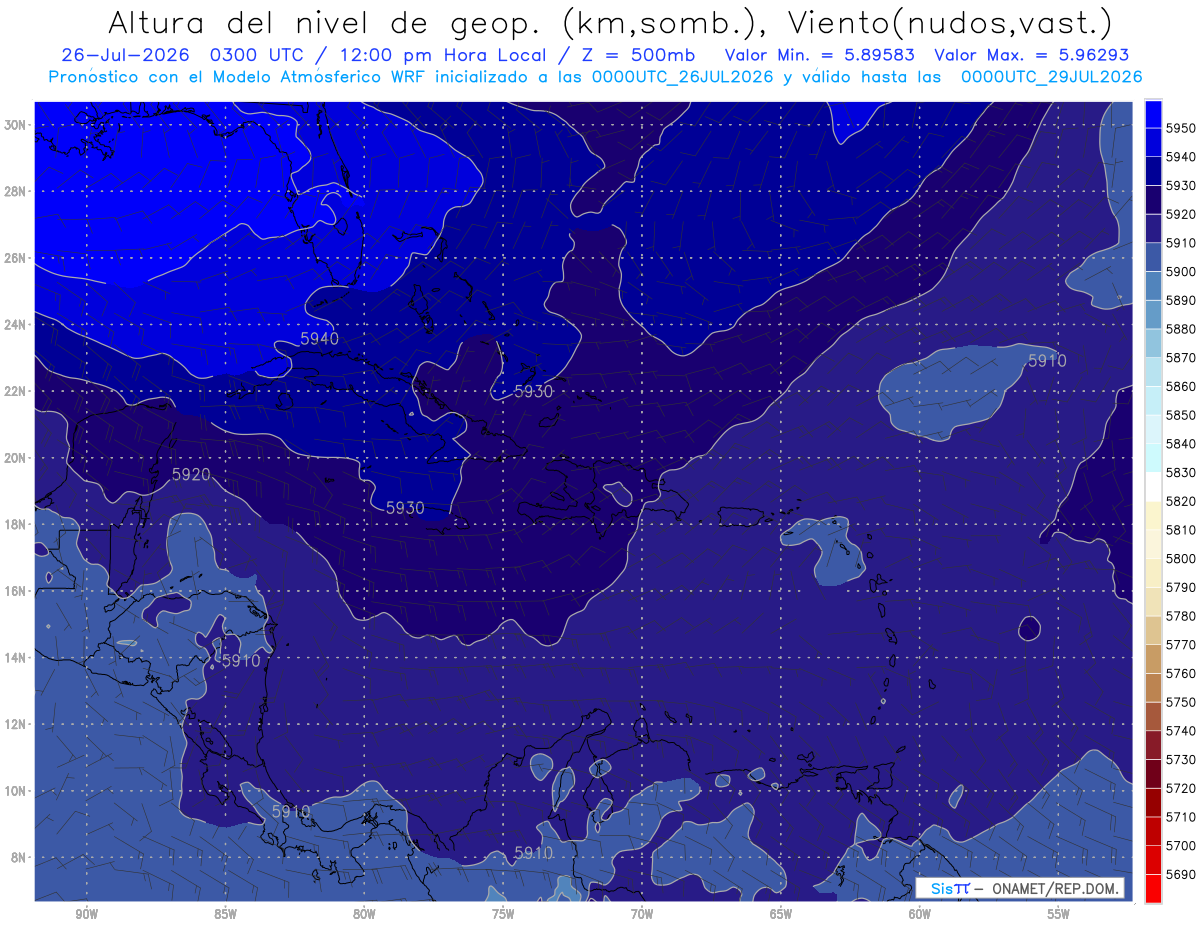1200x927 pixels.
Task: Click the '8N' latitude axis label
Action: point(20,858)
